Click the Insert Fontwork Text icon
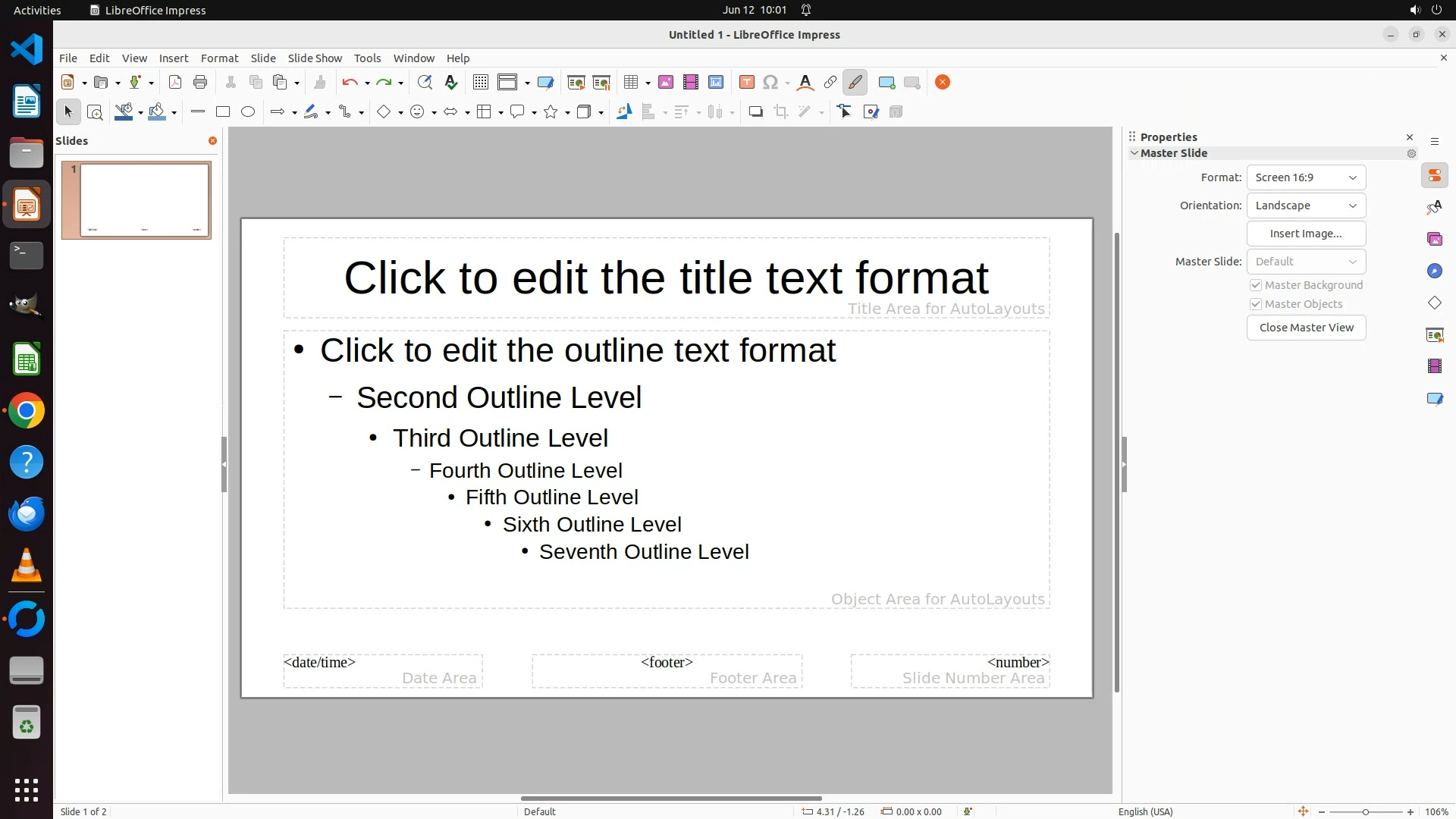 [805, 83]
